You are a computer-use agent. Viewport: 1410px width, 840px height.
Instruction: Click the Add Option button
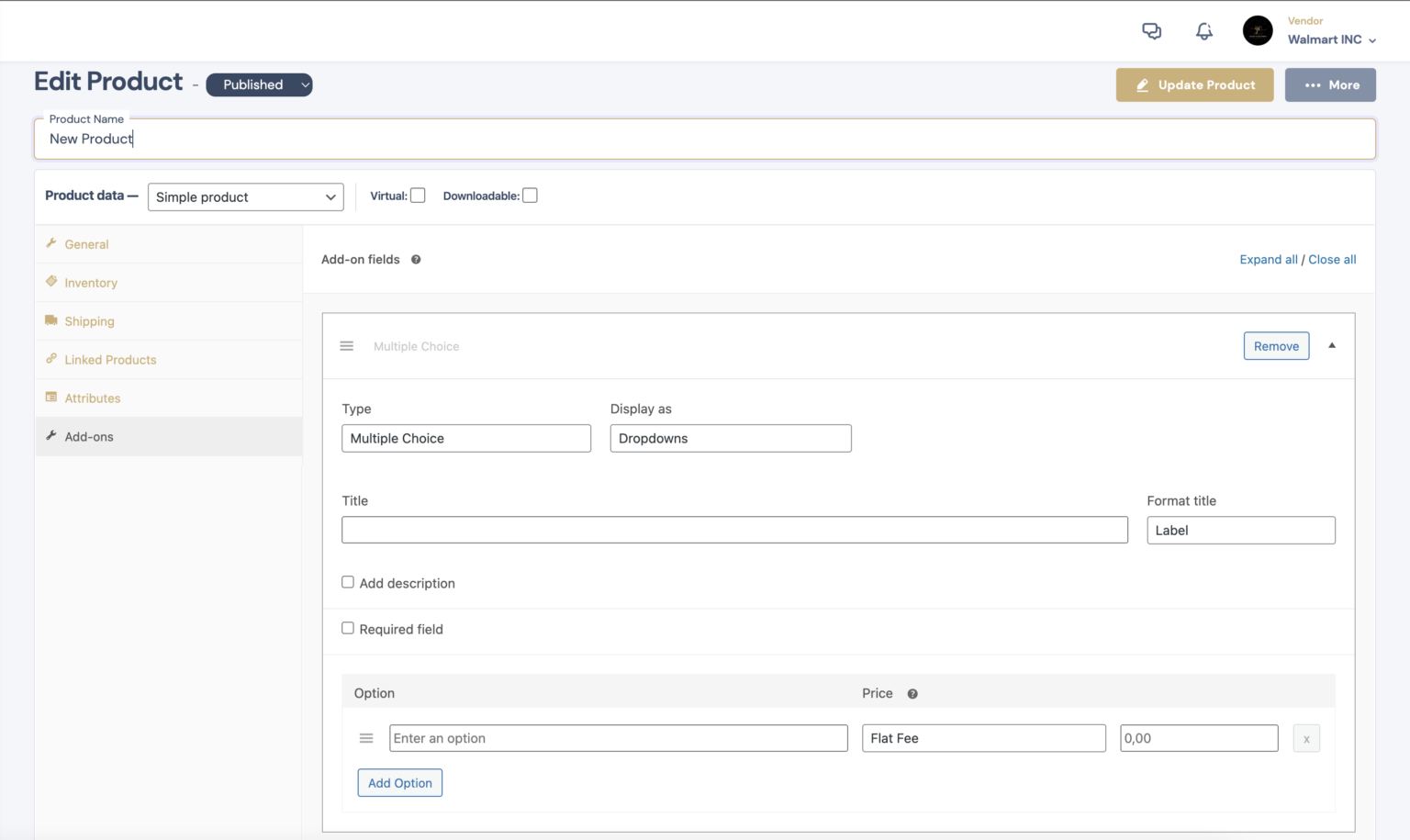[x=399, y=782]
